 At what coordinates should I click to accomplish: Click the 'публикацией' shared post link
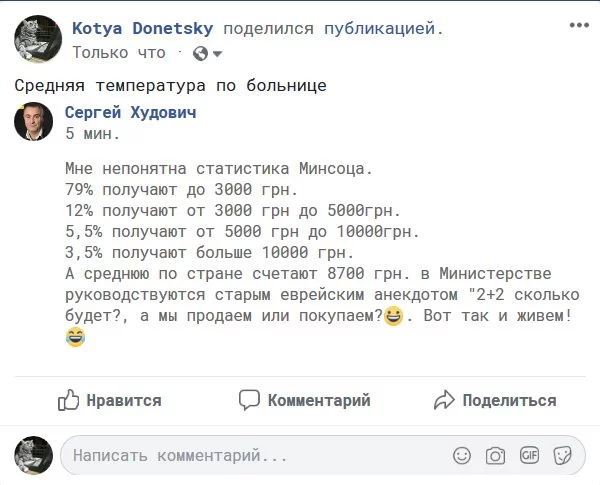click(x=383, y=28)
